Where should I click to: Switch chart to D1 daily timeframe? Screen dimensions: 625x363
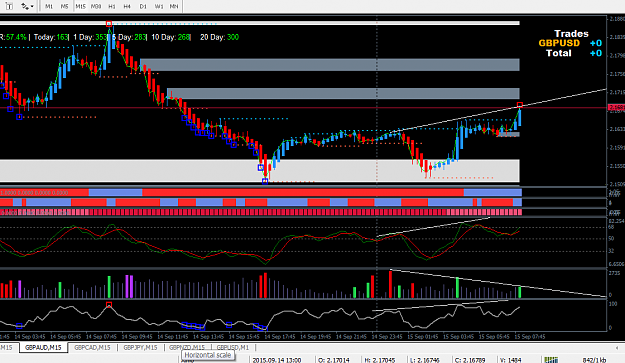click(x=143, y=6)
